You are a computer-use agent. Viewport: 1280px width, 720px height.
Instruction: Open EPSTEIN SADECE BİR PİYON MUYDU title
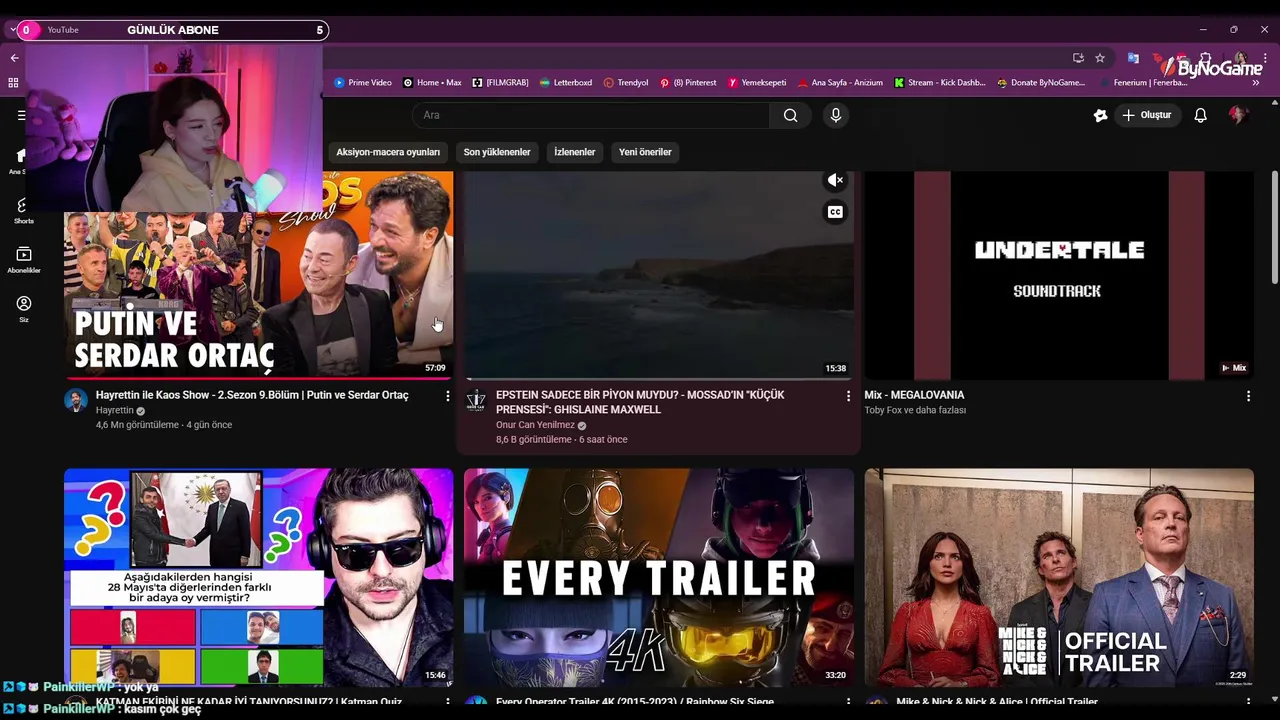[x=640, y=402]
